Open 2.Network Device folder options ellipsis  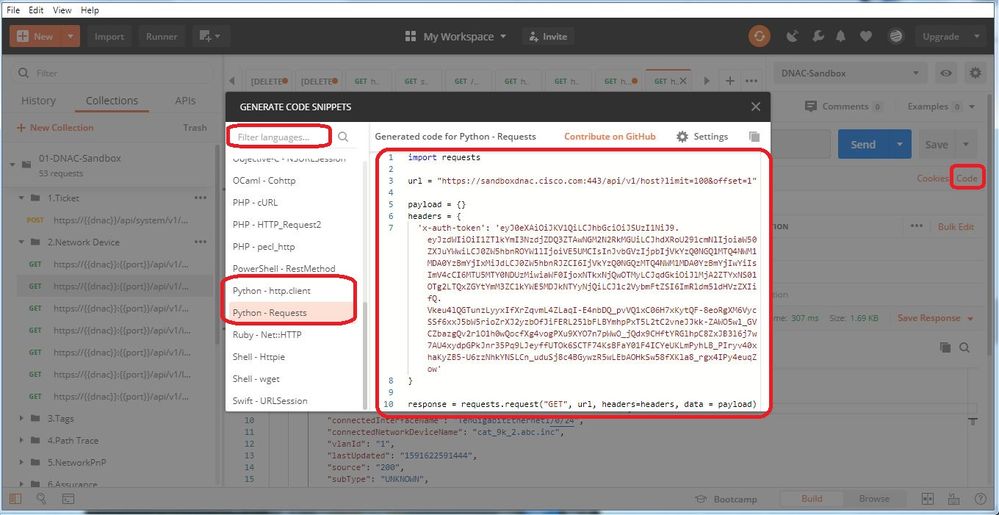click(x=200, y=242)
